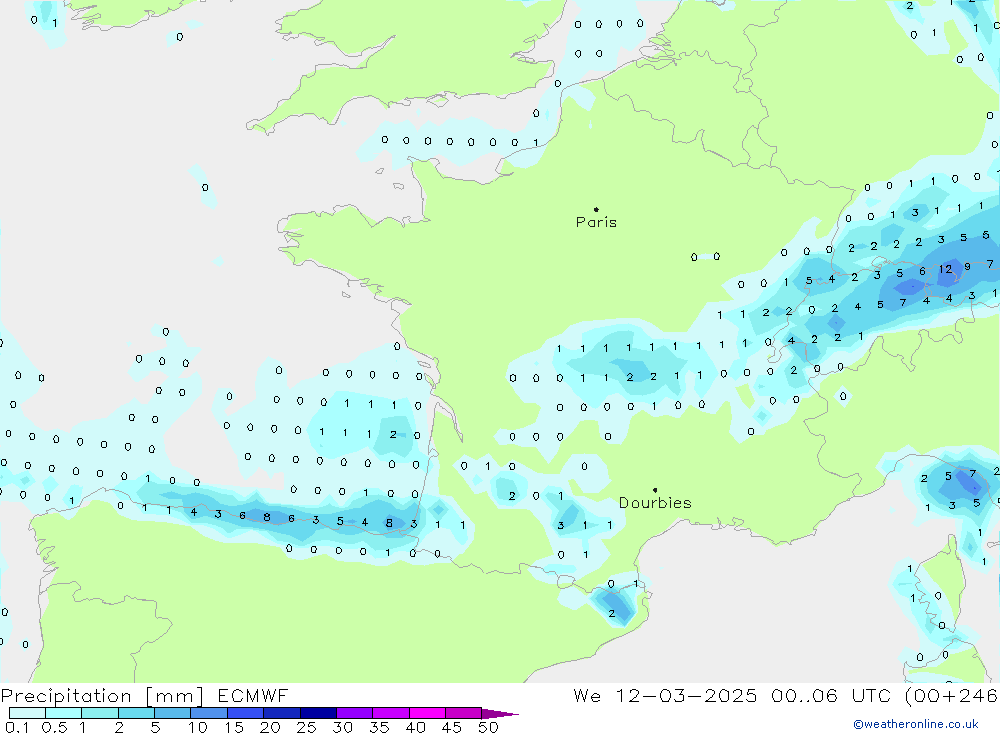Click the 00..06 time range text
This screenshot has width=1000, height=733.
pos(804,696)
